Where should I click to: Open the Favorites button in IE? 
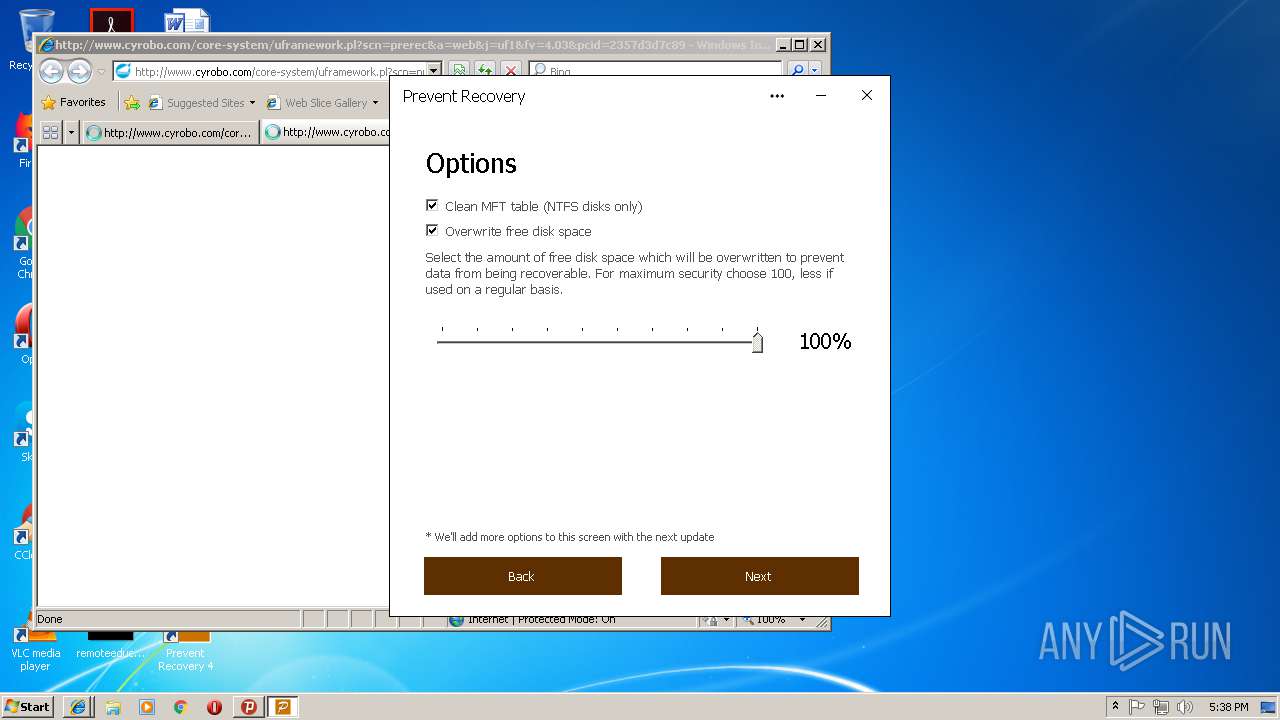pyautogui.click(x=74, y=102)
